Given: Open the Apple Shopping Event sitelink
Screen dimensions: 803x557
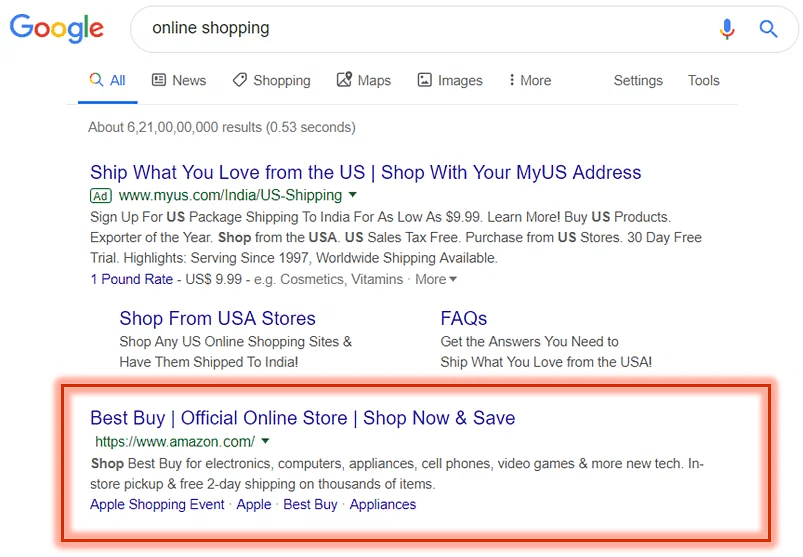Looking at the screenshot, I should click(x=157, y=505).
